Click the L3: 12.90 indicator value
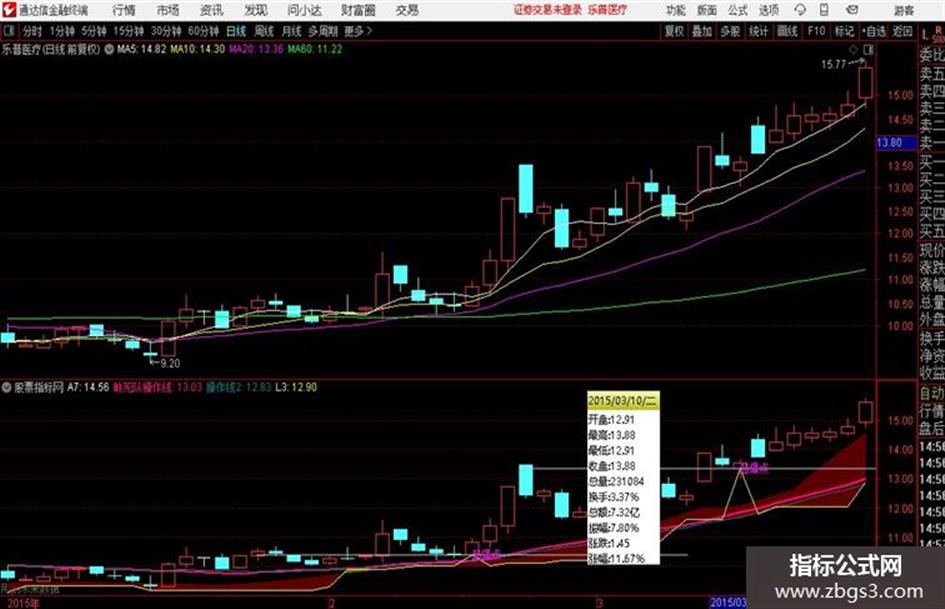 (x=296, y=387)
